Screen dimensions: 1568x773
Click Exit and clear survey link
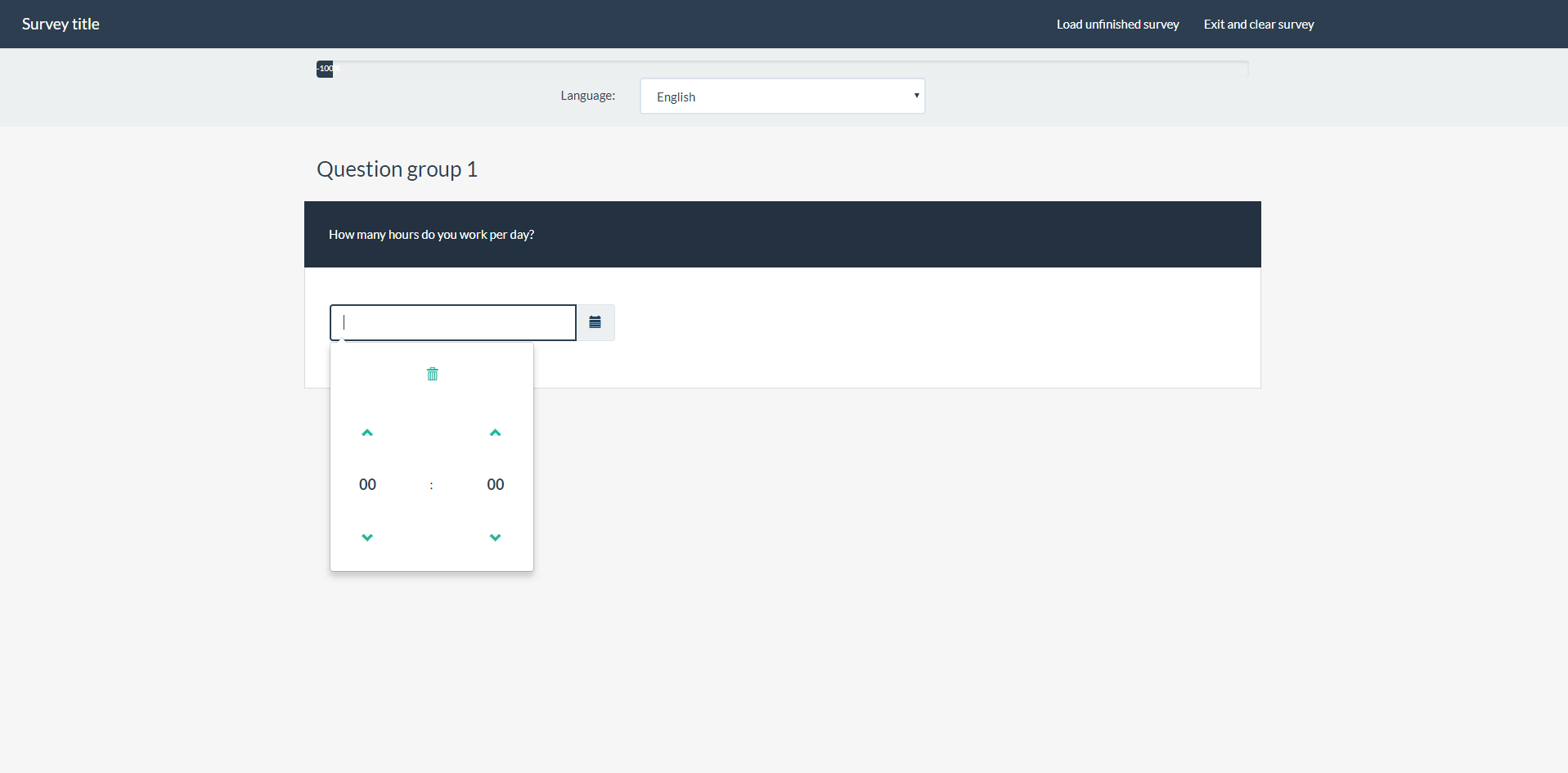(1258, 25)
